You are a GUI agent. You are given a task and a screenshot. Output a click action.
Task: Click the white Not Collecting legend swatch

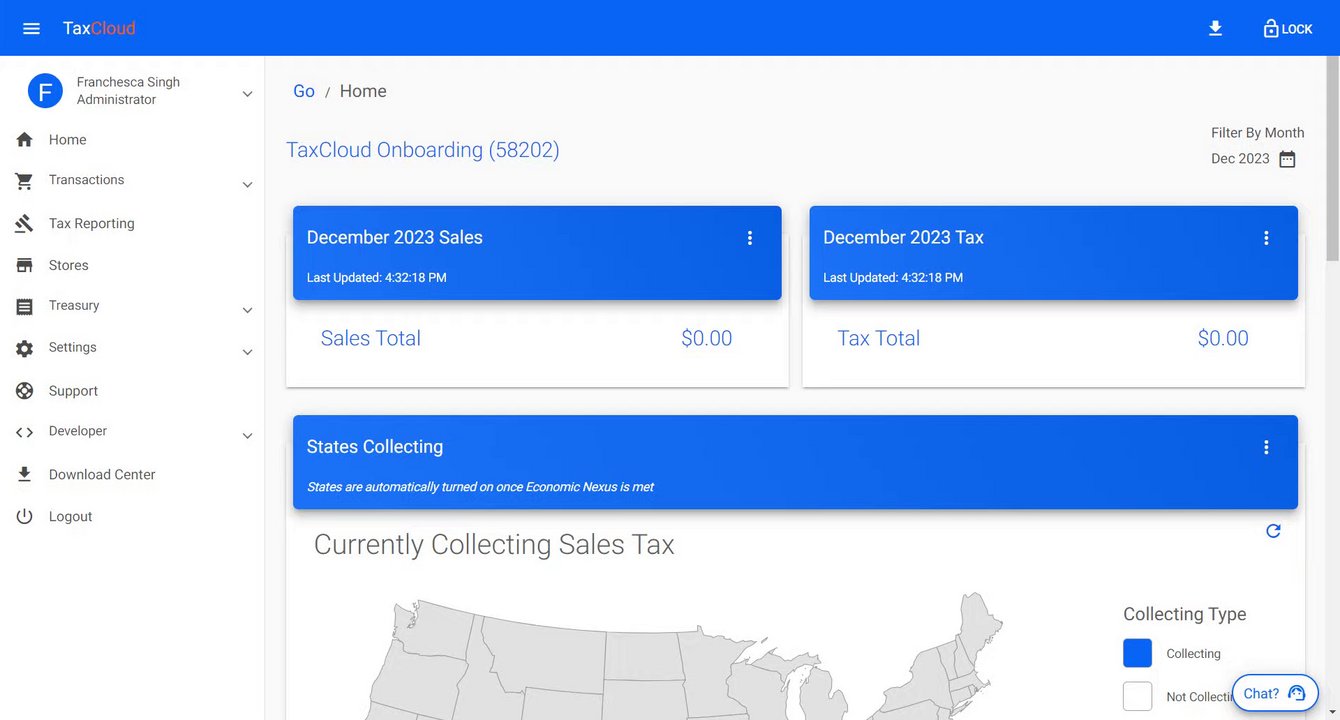click(x=1137, y=696)
